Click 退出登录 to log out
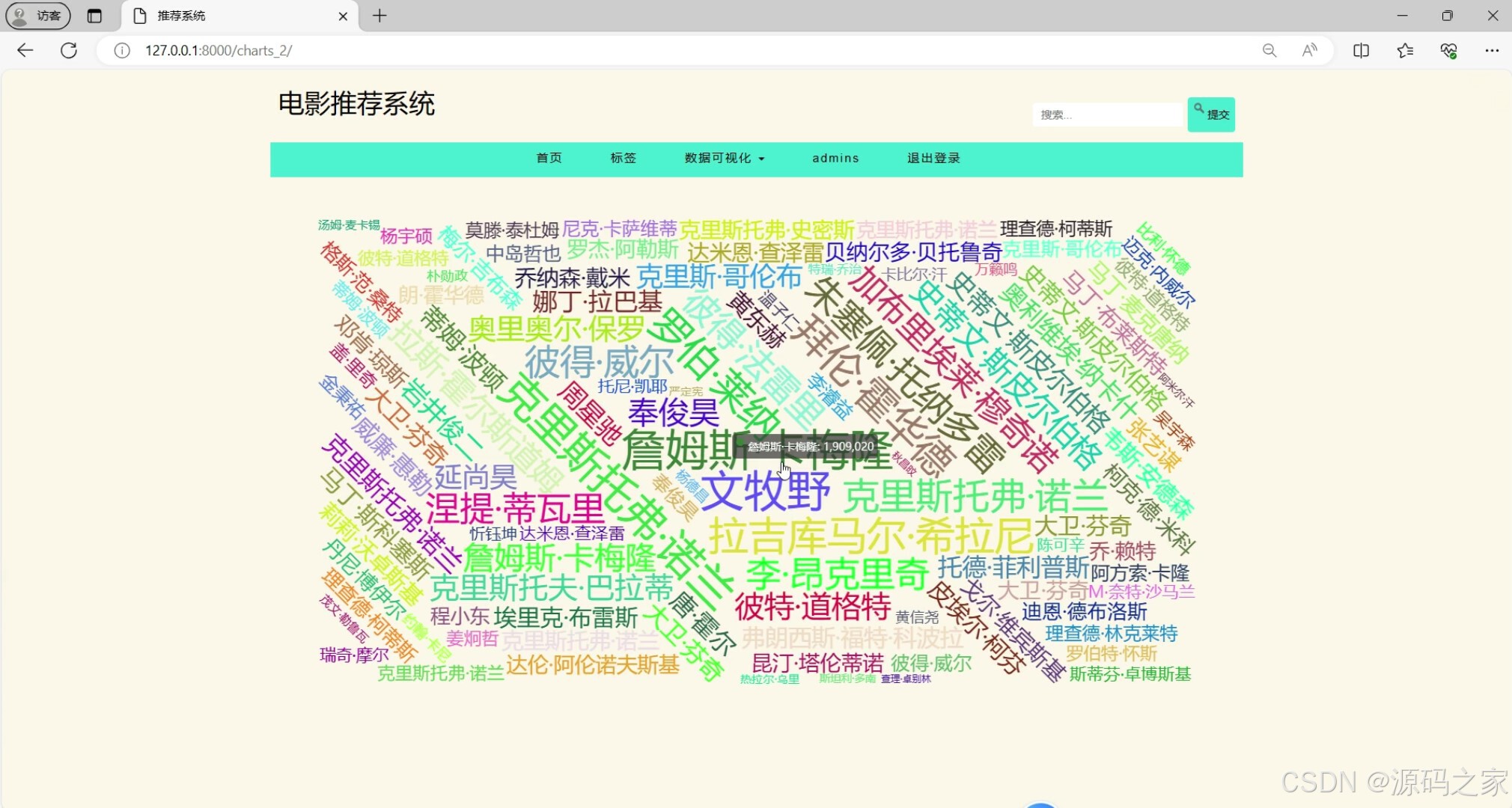 933,158
